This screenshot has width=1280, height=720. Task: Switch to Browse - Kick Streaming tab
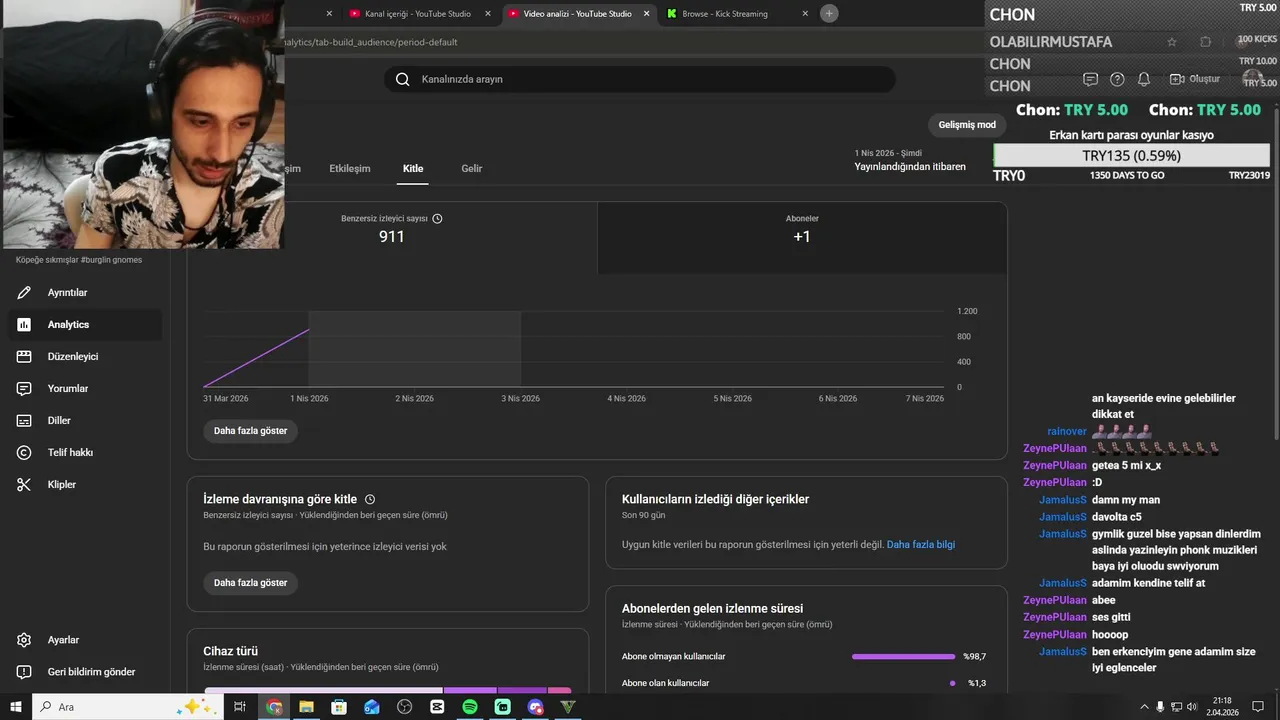click(x=725, y=14)
